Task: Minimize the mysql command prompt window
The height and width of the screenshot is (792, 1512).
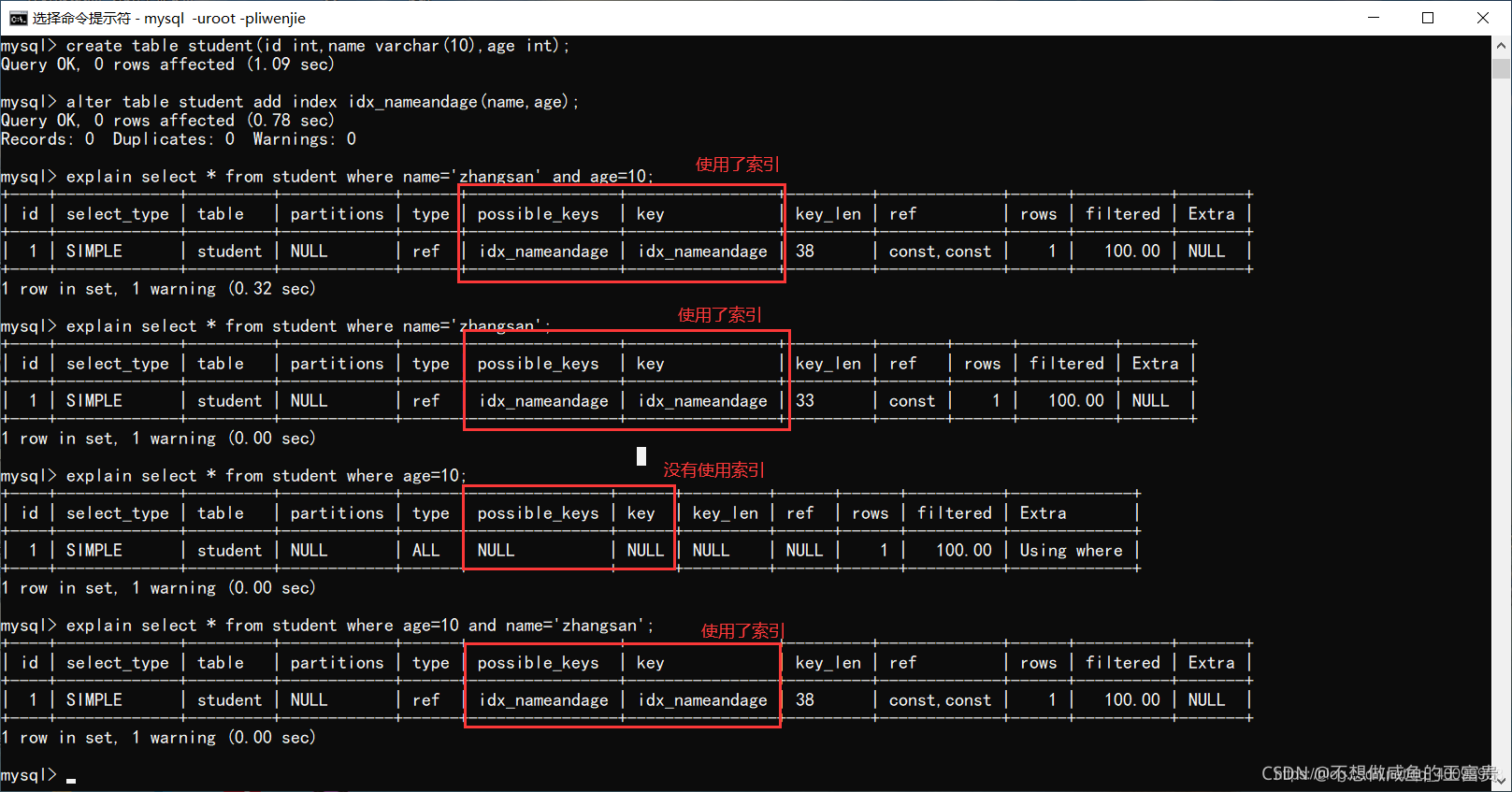Action: [x=1374, y=18]
